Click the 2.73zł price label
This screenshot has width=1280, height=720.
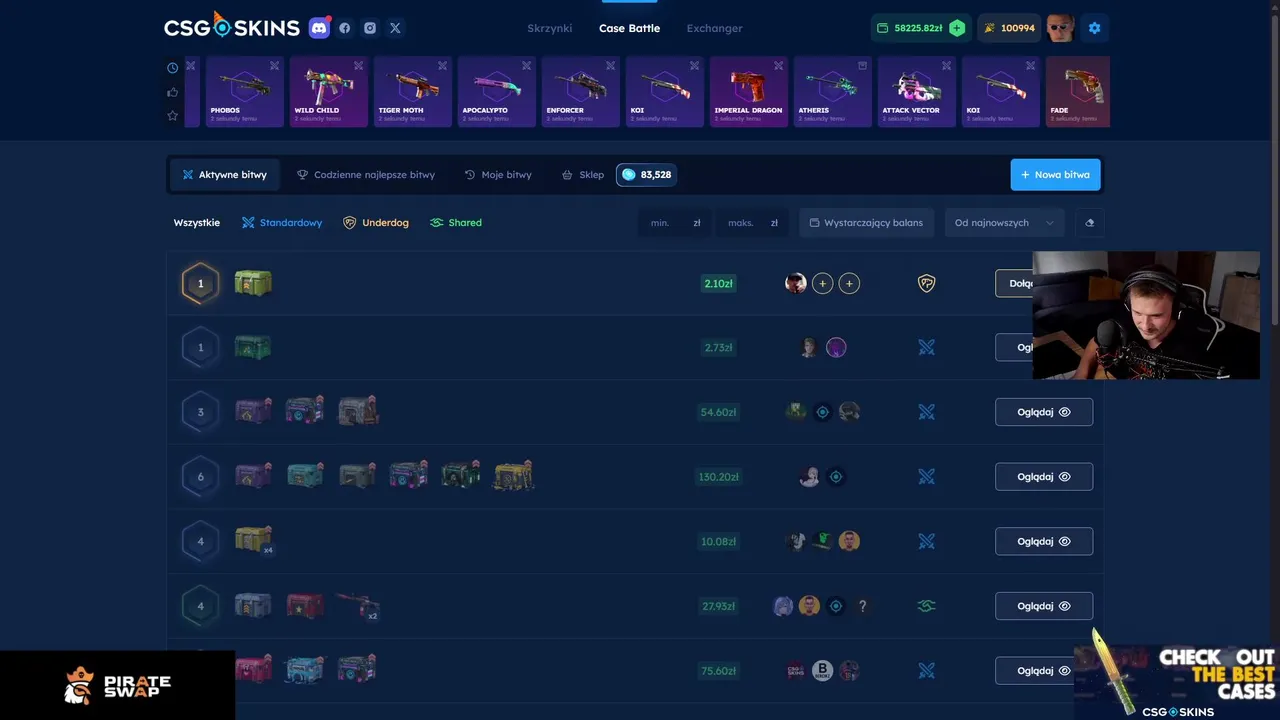[718, 347]
